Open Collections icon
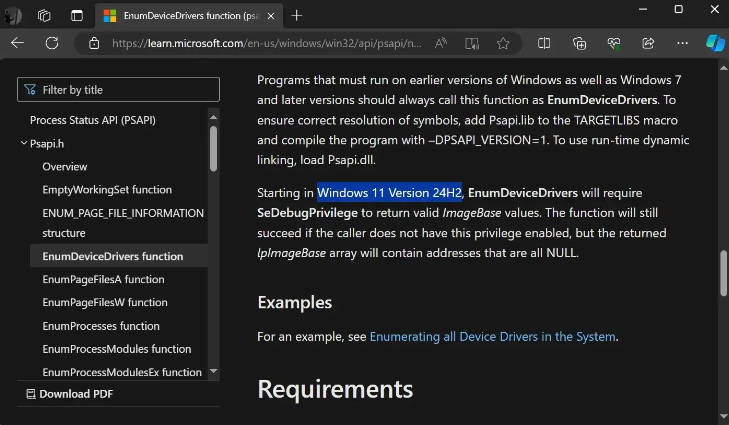This screenshot has width=729, height=425. click(579, 43)
